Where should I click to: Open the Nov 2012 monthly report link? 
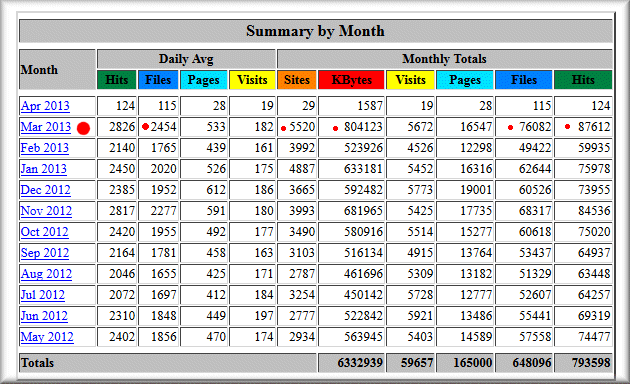tap(46, 211)
